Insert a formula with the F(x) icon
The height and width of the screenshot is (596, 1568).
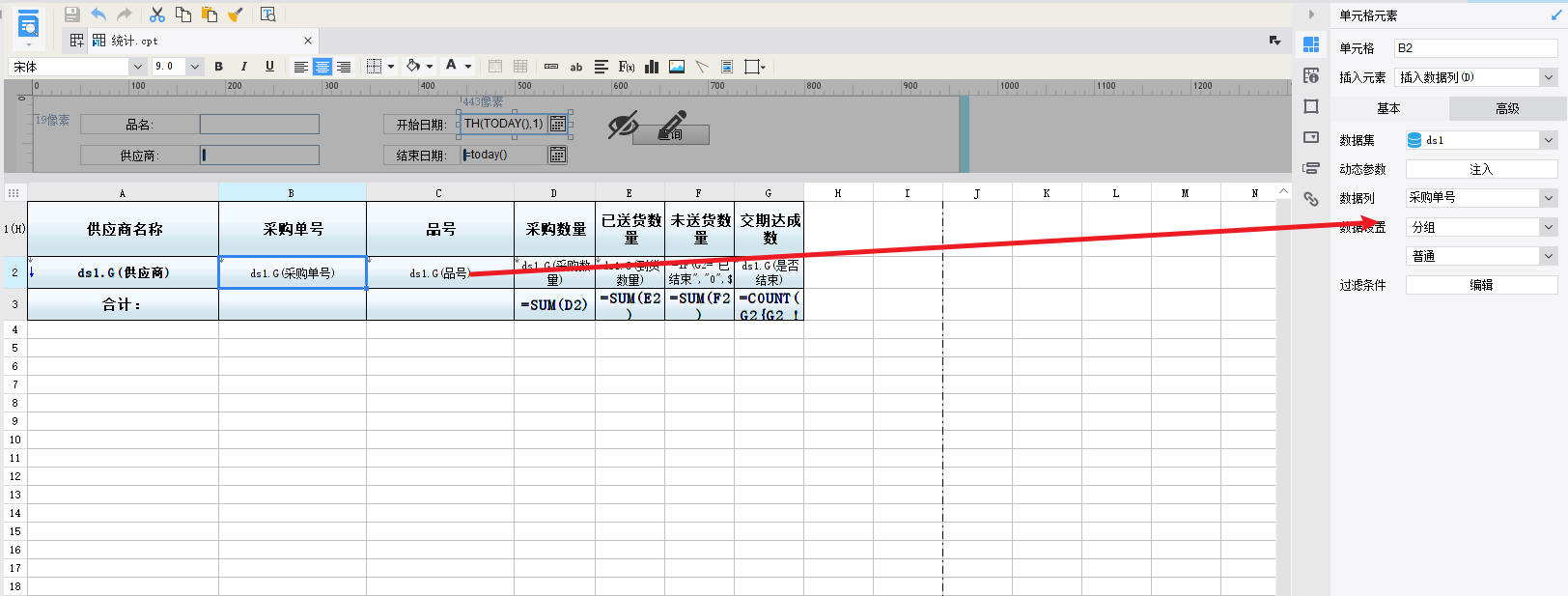tap(627, 67)
